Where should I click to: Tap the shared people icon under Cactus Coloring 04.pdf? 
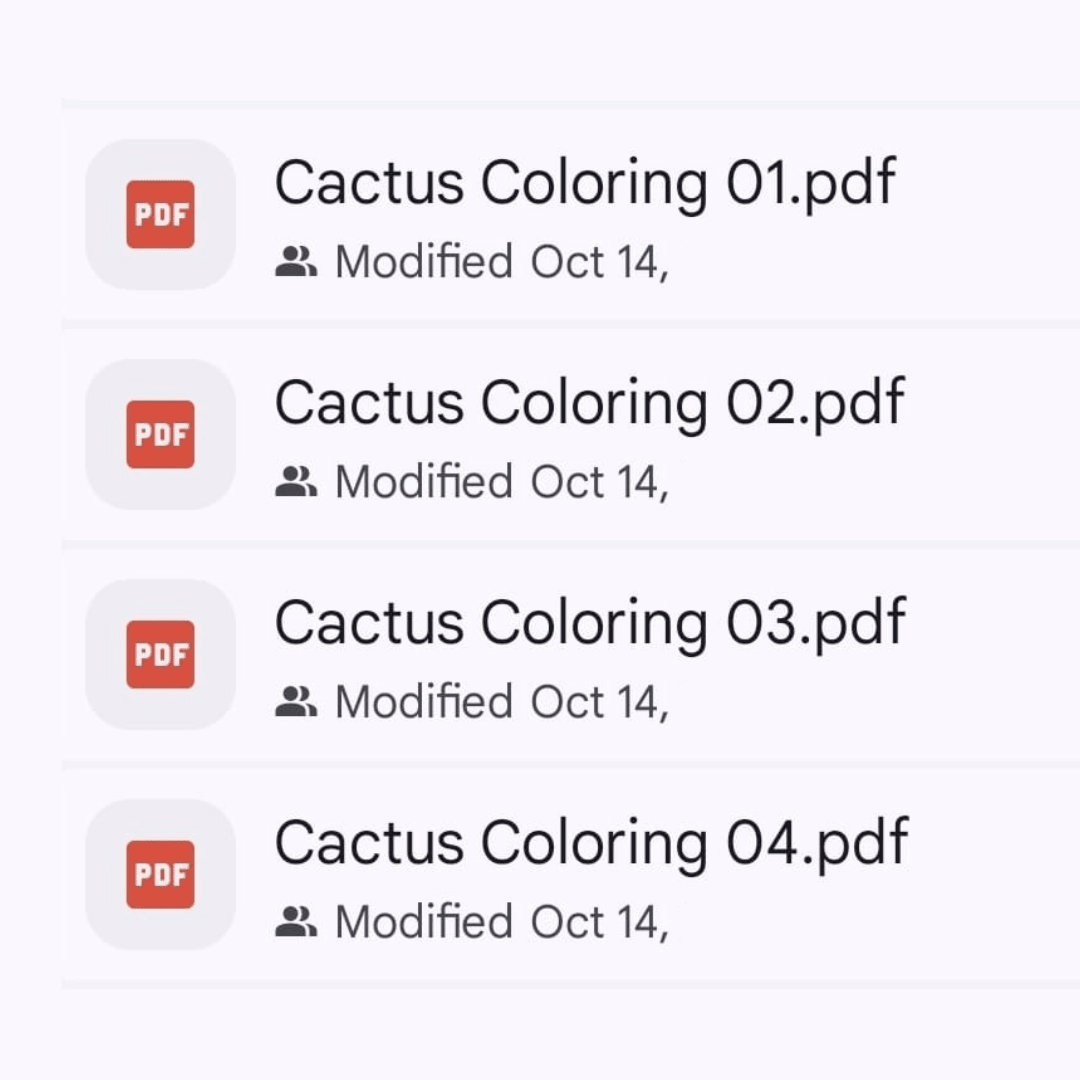tap(295, 923)
